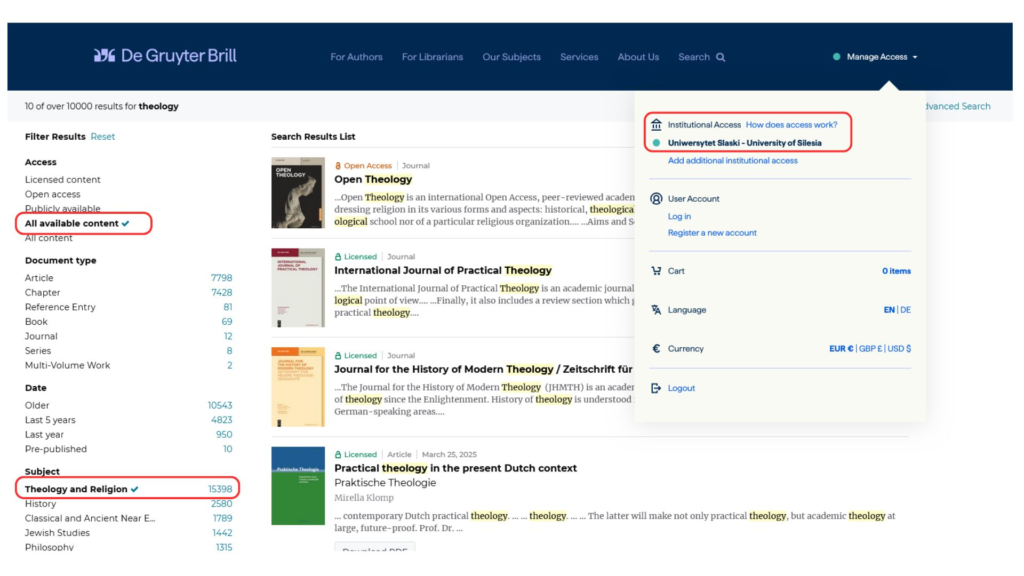Change currency to GBP £
Image resolution: width=1024 pixels, height=576 pixels.
coord(870,349)
